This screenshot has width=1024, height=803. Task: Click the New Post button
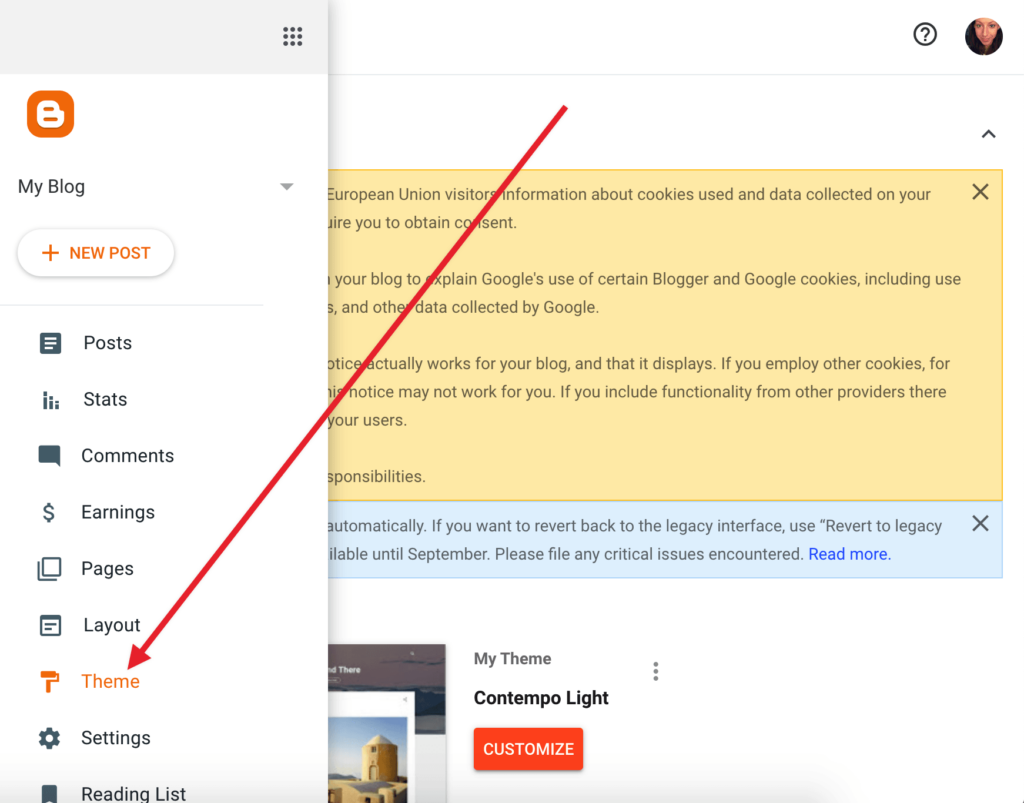coord(95,253)
